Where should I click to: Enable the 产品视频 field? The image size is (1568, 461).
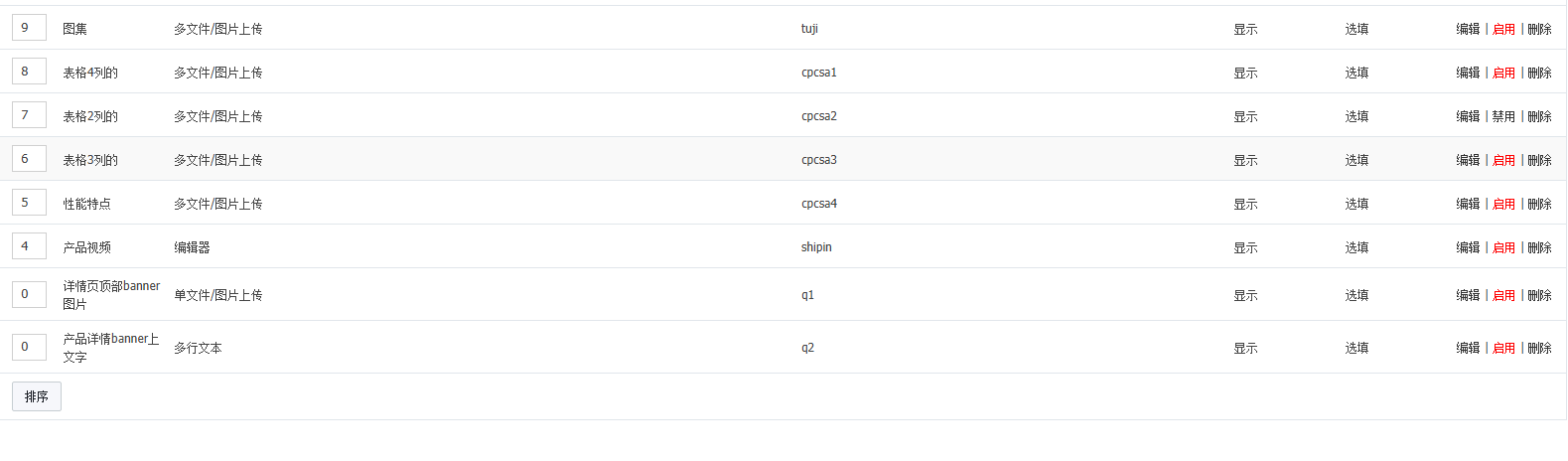pos(1503,247)
